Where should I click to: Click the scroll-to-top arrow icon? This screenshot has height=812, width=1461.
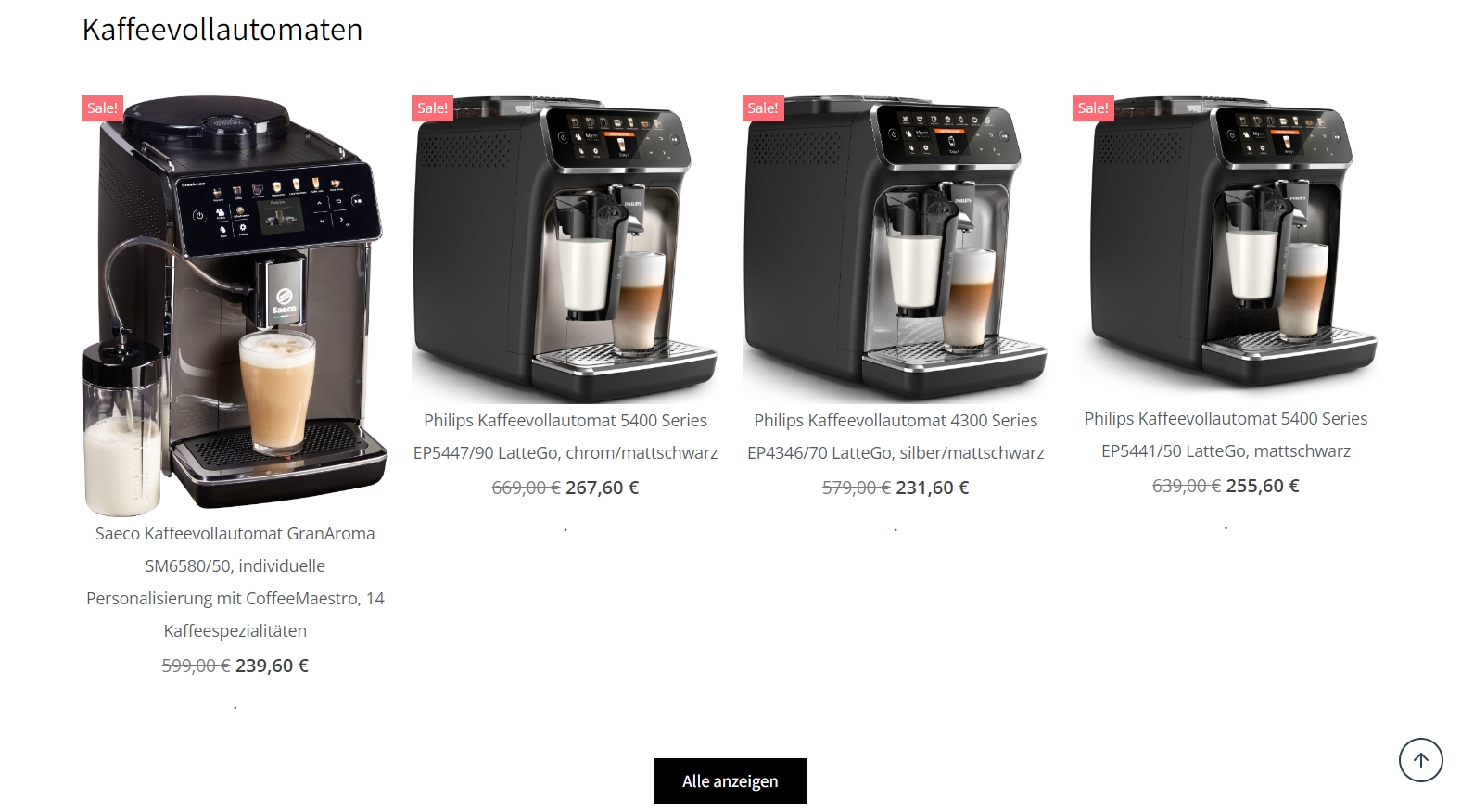[x=1420, y=760]
